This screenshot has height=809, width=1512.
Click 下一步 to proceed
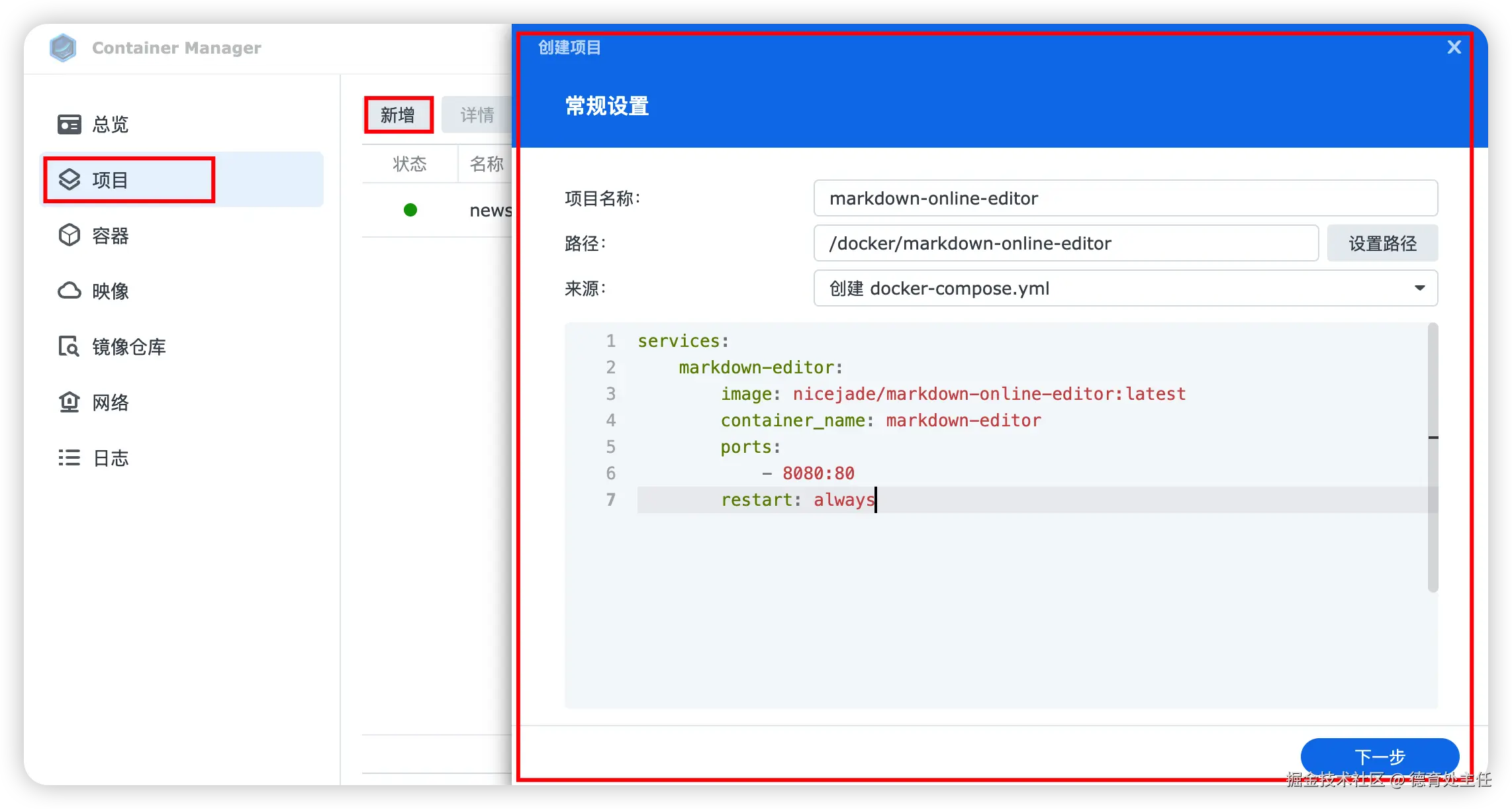tap(1380, 756)
